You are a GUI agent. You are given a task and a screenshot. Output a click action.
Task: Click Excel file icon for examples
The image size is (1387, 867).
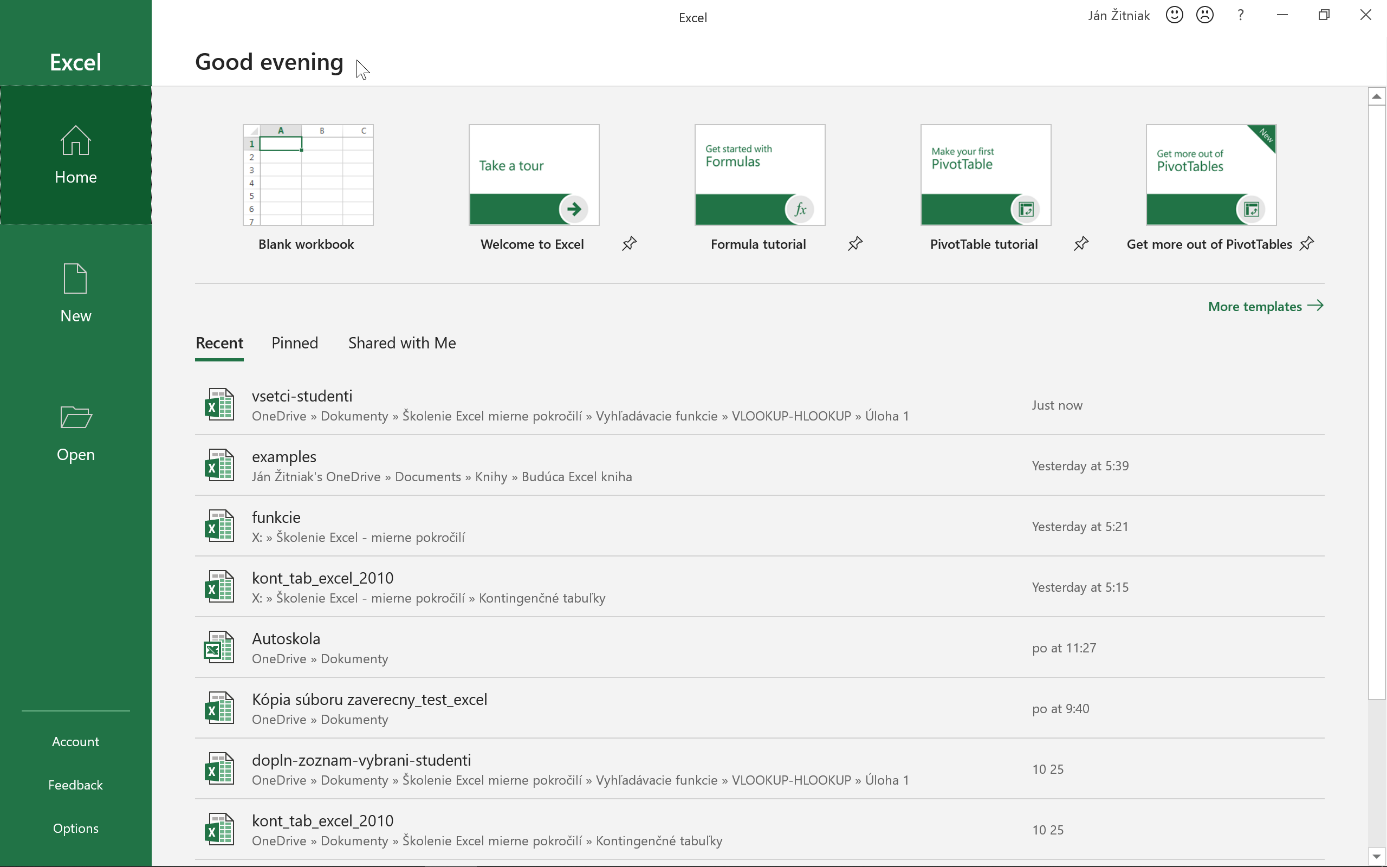[x=219, y=465]
